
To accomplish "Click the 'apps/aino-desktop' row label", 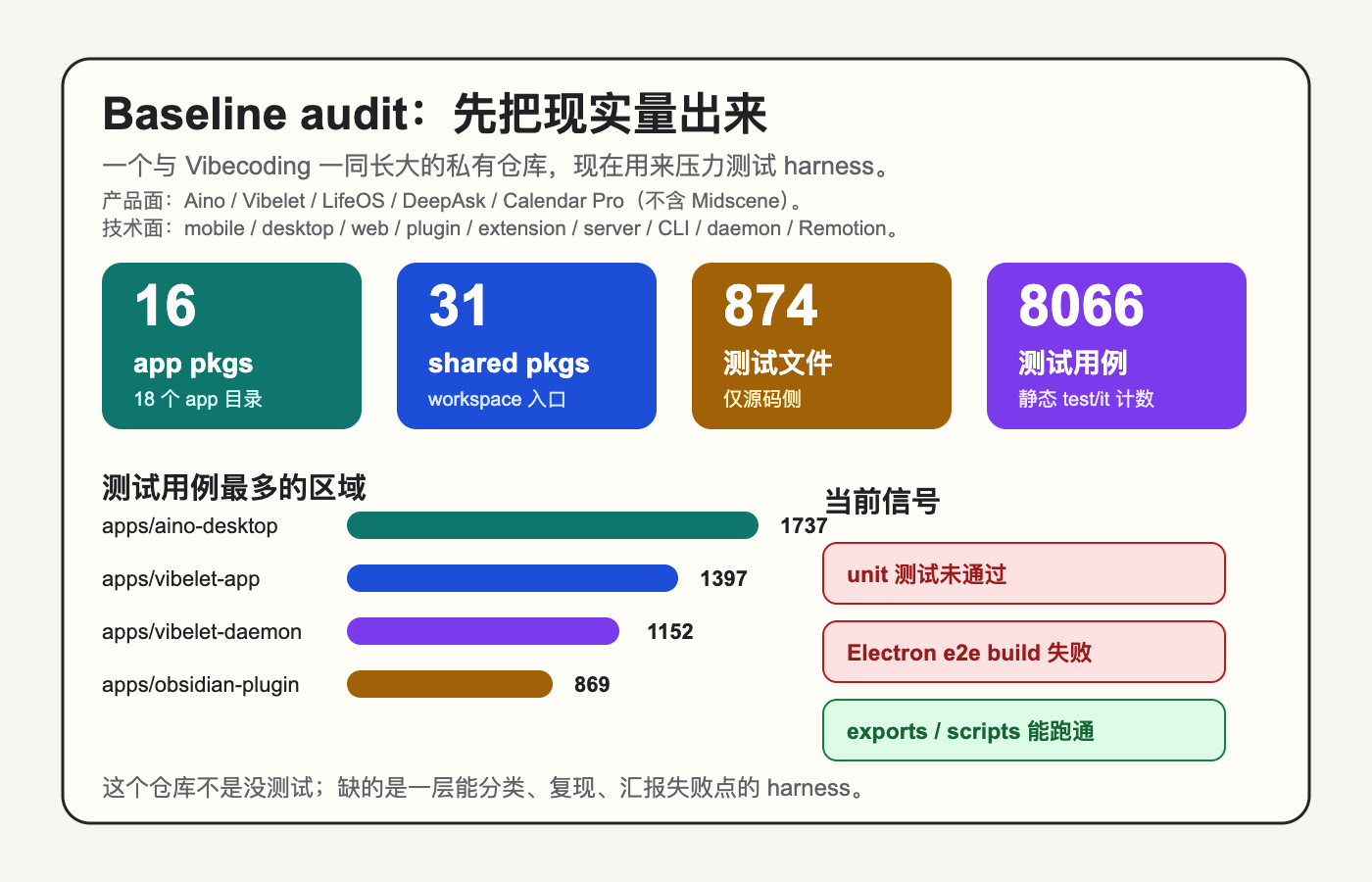I will pyautogui.click(x=190, y=526).
